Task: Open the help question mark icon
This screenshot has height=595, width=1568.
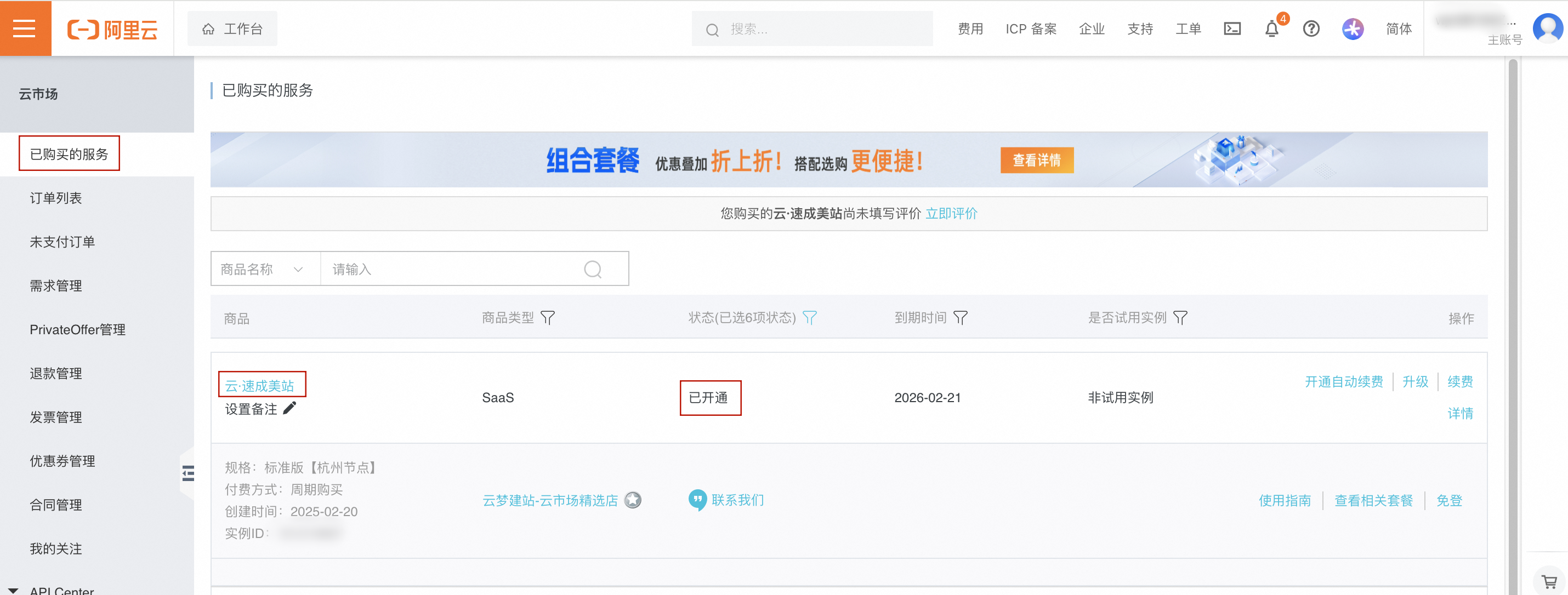Action: point(1311,28)
